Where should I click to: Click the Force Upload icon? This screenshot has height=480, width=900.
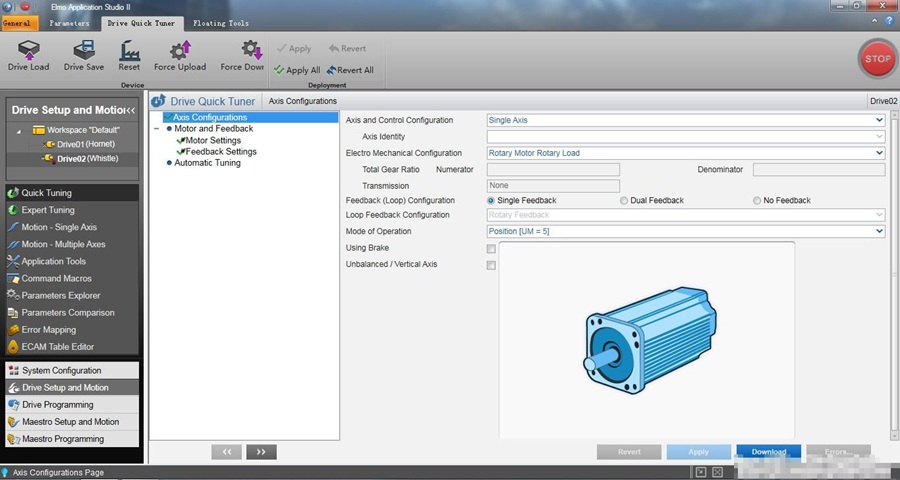click(179, 51)
